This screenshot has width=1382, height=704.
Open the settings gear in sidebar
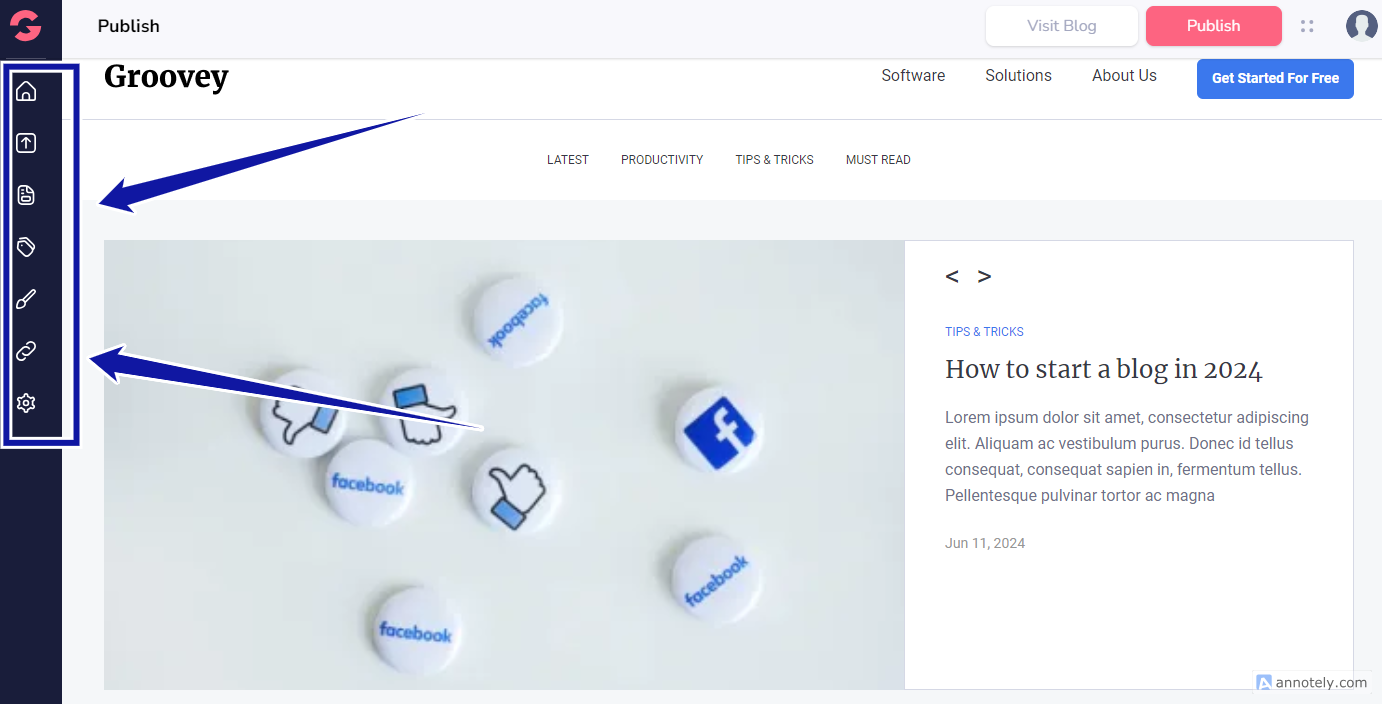(26, 403)
